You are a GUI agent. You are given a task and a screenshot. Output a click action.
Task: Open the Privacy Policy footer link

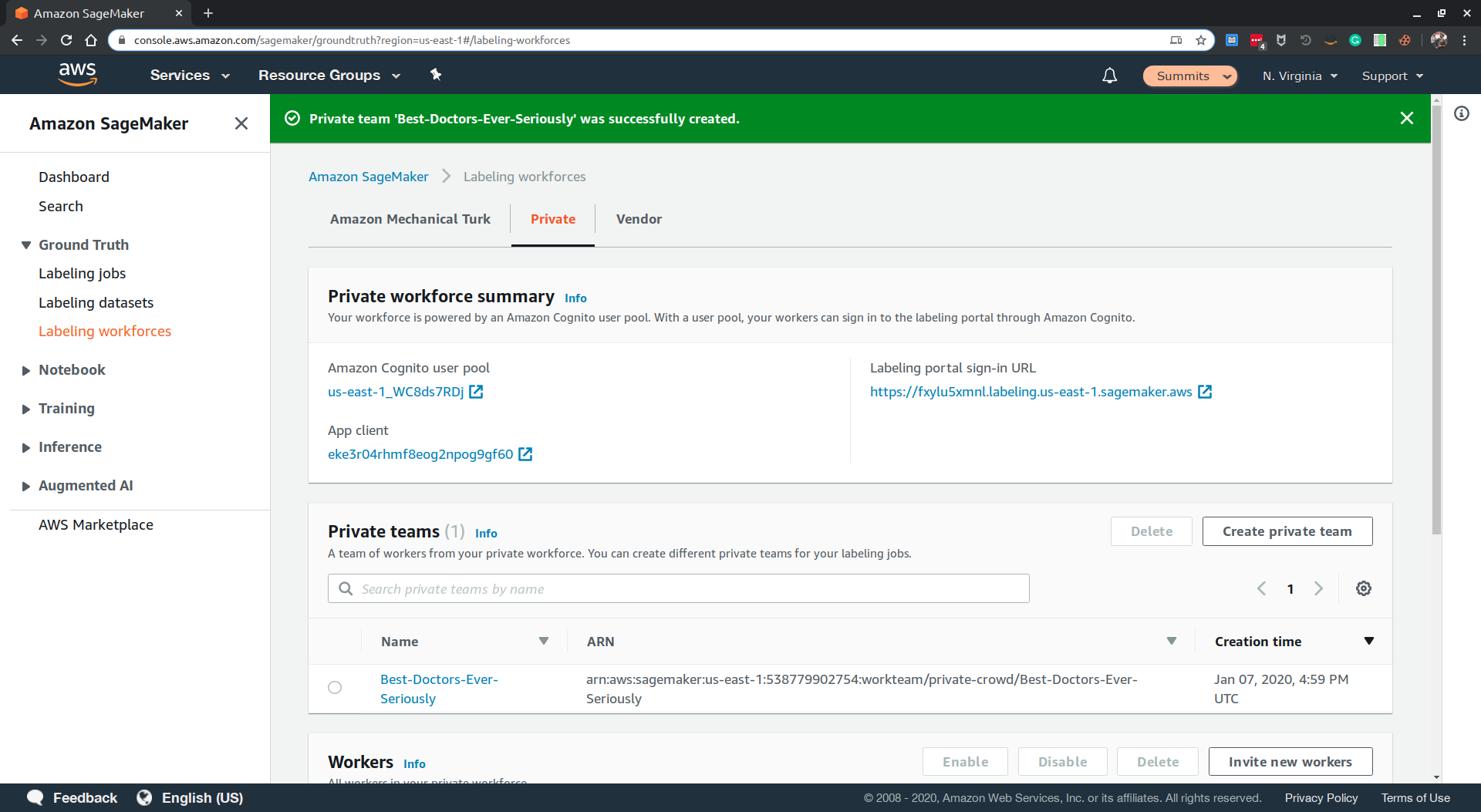pos(1321,797)
